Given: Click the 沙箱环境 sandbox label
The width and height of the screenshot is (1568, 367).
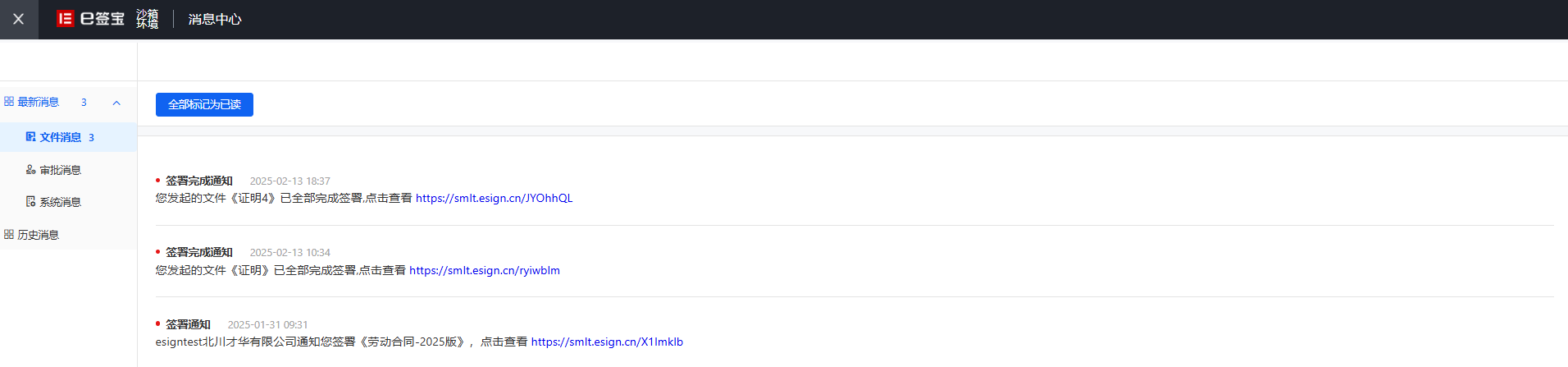Looking at the screenshot, I should [x=148, y=19].
